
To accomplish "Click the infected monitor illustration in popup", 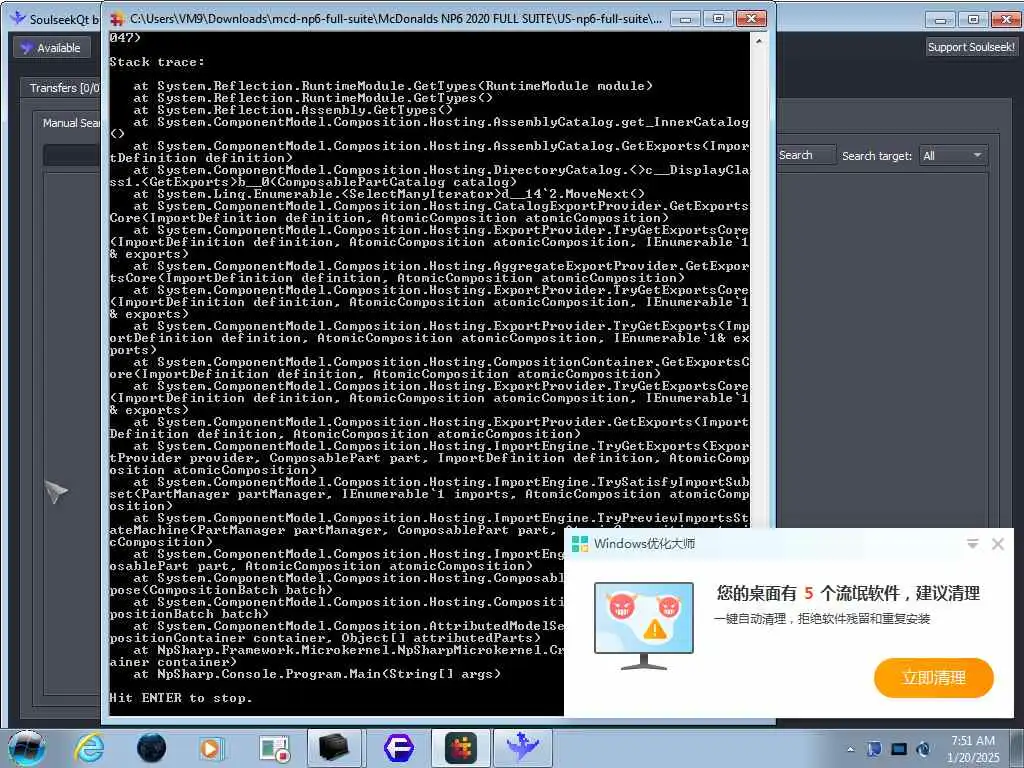I will coord(644,625).
